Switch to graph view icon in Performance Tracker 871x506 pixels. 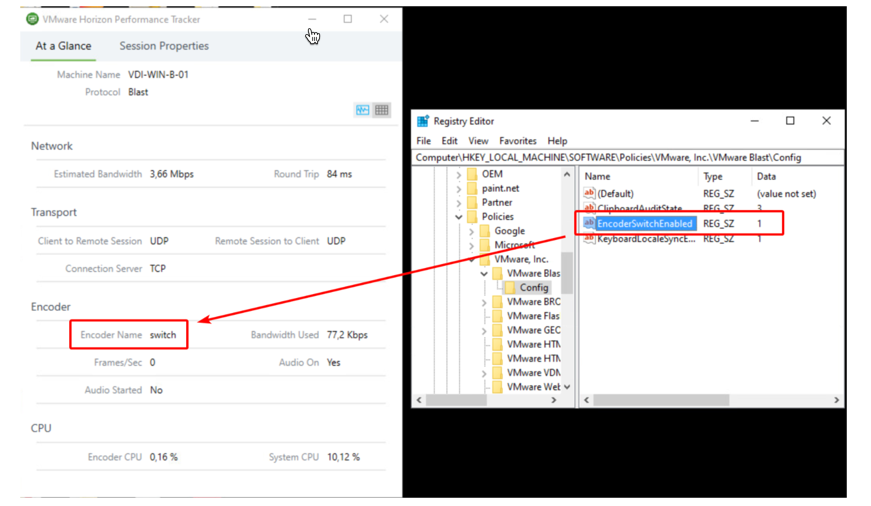(362, 110)
